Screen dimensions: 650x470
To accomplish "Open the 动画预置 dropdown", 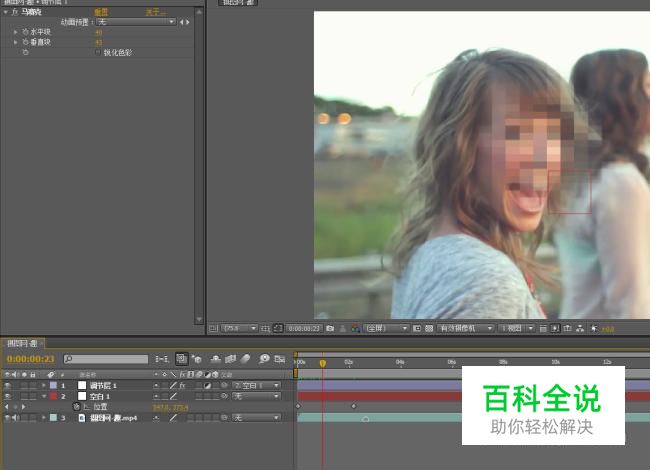I will tap(136, 21).
